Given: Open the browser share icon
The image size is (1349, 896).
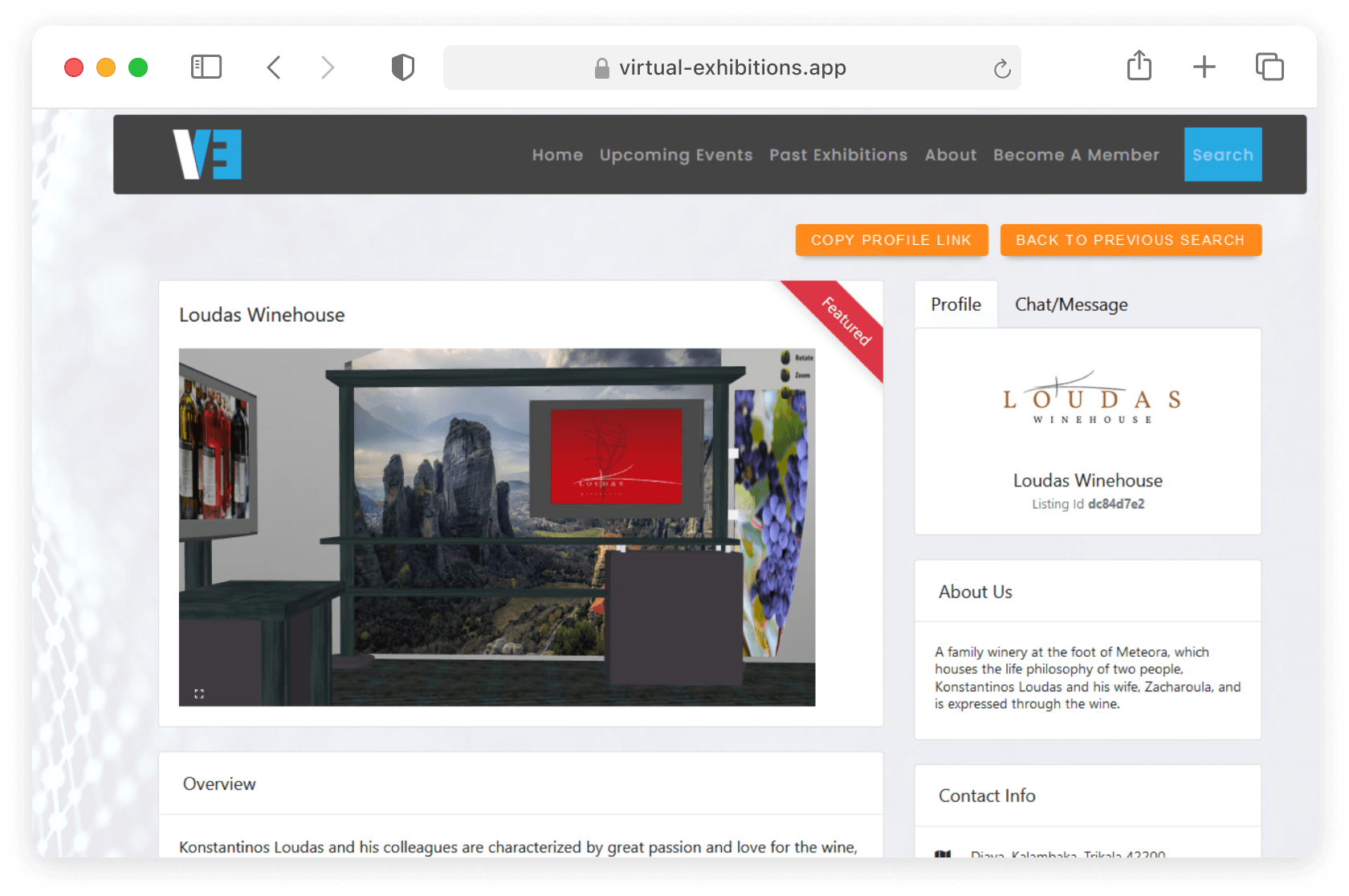Looking at the screenshot, I should pyautogui.click(x=1139, y=66).
